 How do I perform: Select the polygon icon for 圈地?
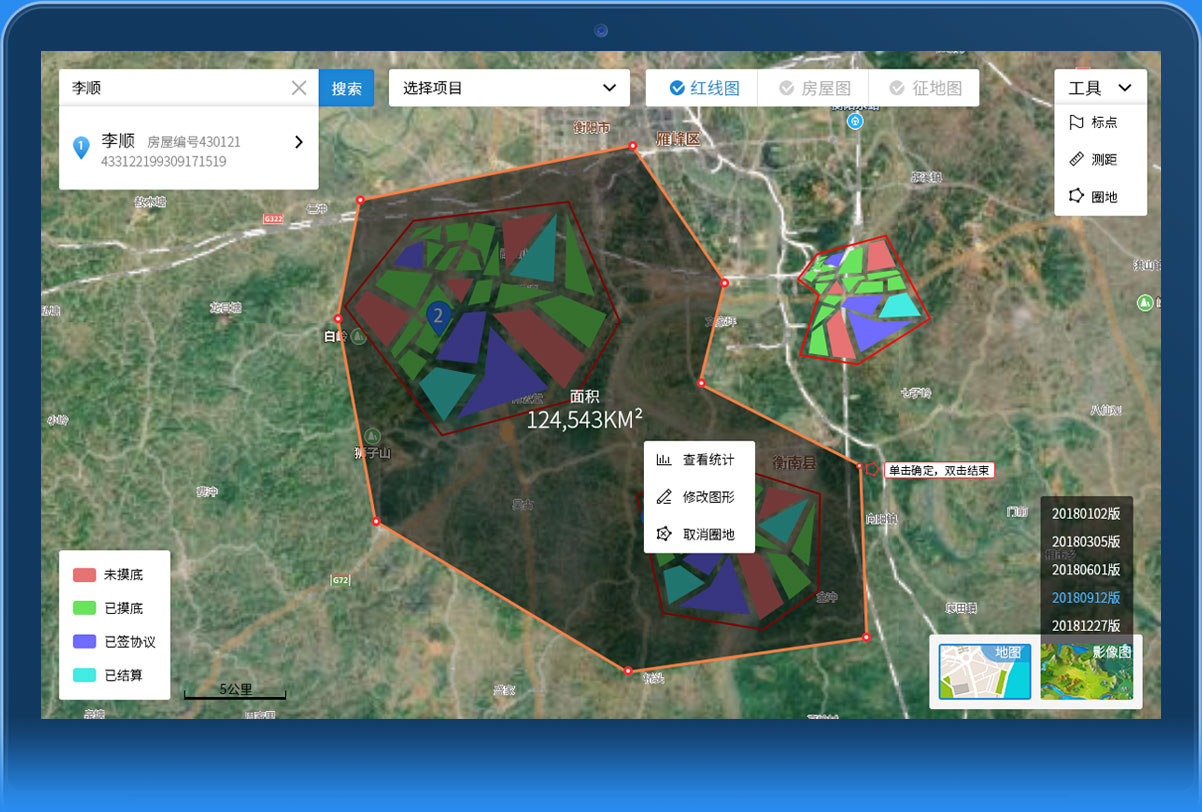click(1077, 196)
